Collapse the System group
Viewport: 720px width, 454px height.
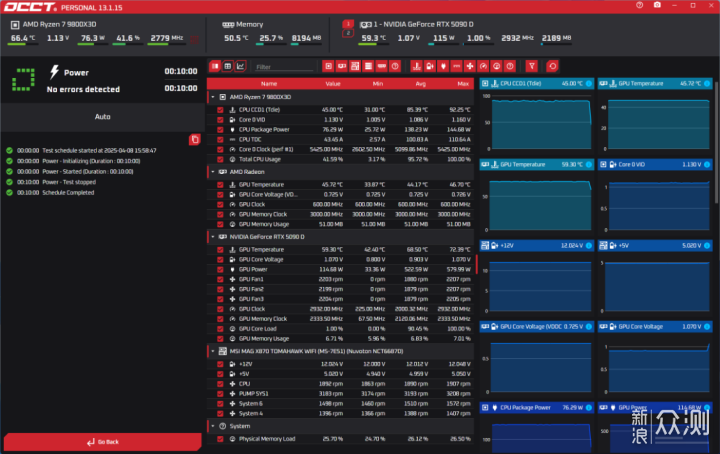click(x=213, y=426)
